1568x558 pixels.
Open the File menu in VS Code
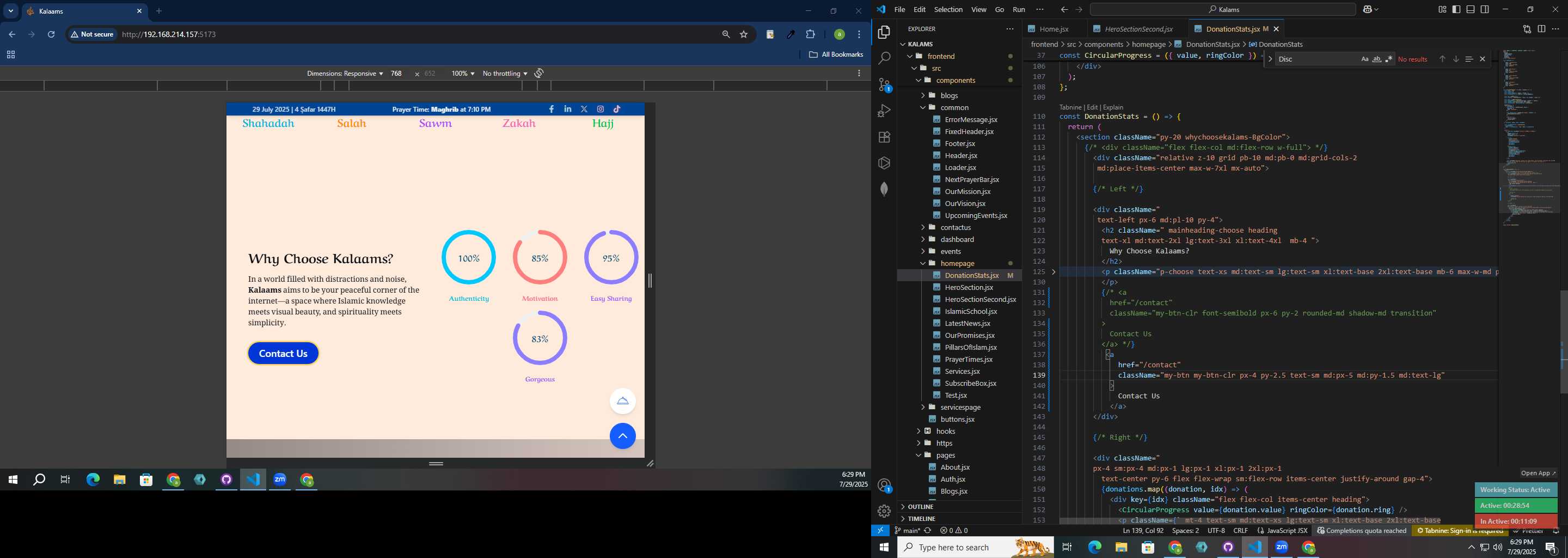(899, 10)
